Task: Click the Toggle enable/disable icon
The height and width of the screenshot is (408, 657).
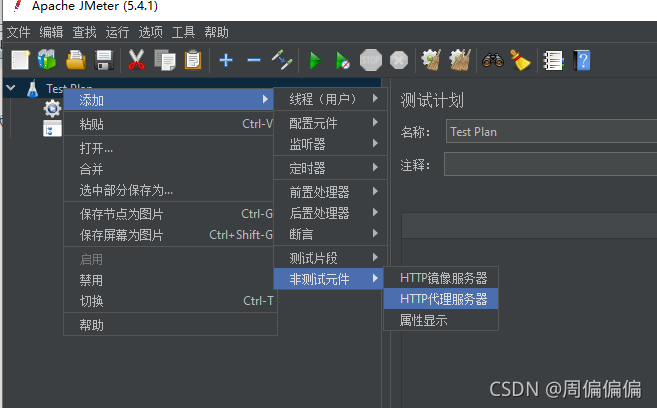Action: [x=282, y=60]
